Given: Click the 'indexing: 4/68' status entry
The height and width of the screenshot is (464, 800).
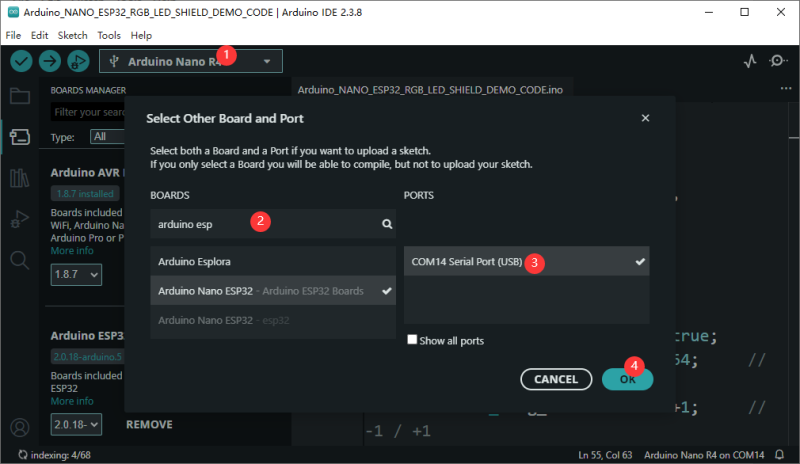Looking at the screenshot, I should (55, 455).
